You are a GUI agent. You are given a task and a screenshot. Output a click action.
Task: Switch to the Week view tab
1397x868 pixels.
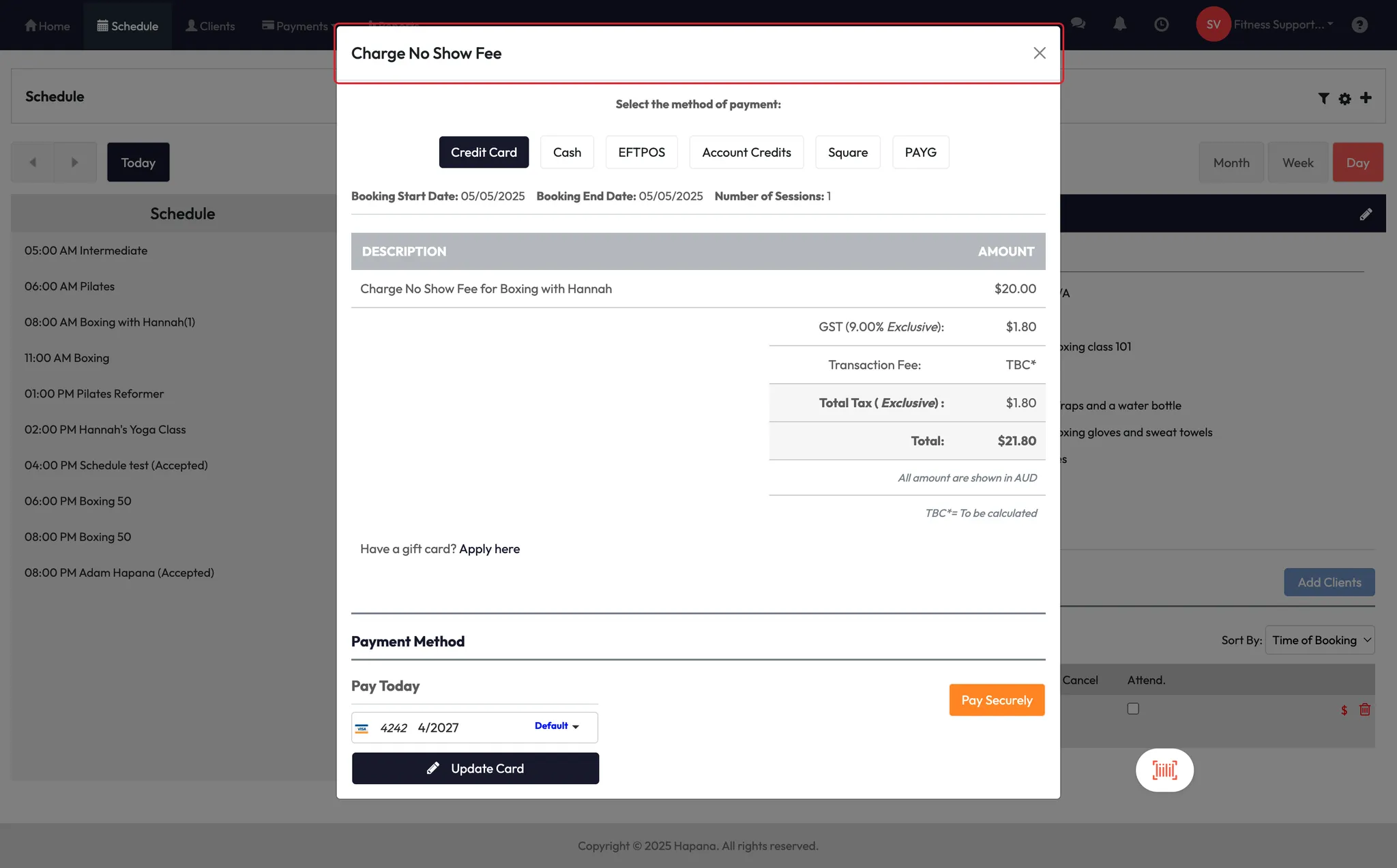click(1297, 162)
